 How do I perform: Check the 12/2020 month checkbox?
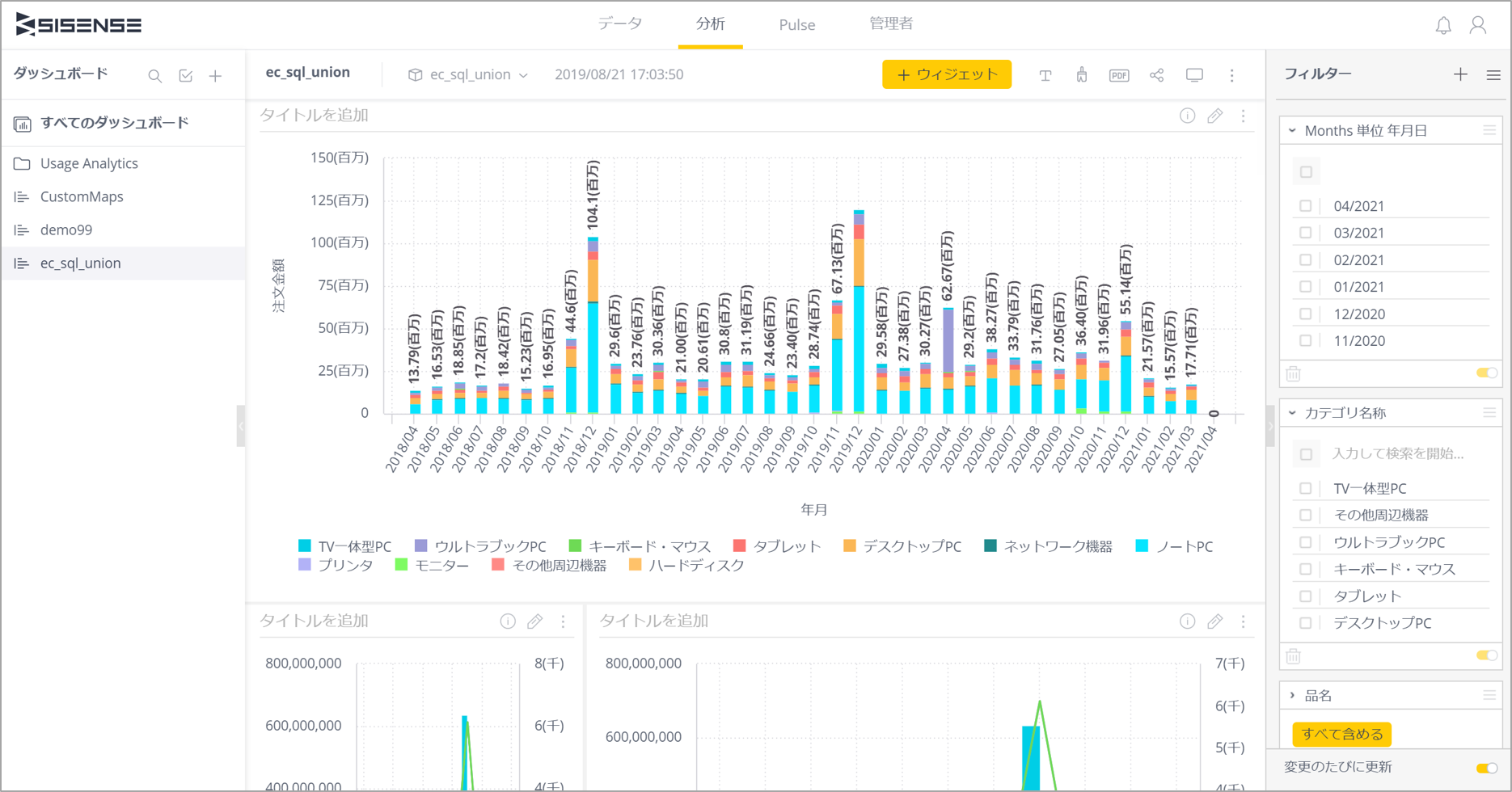click(x=1305, y=314)
